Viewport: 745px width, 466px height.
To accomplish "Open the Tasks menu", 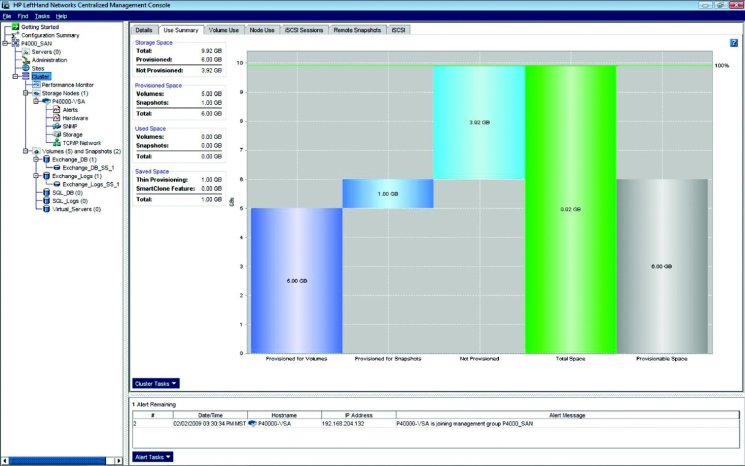I will pos(42,16).
